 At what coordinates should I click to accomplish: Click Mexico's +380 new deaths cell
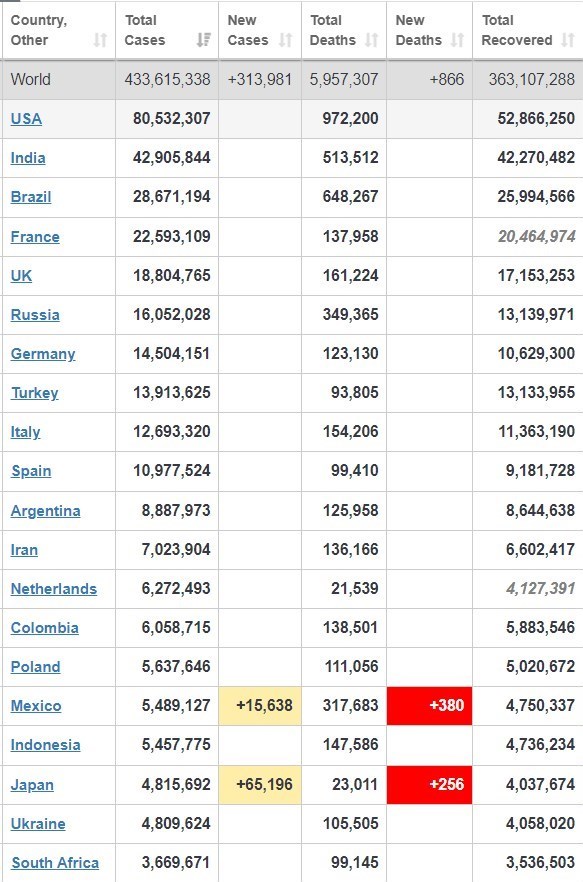click(429, 705)
